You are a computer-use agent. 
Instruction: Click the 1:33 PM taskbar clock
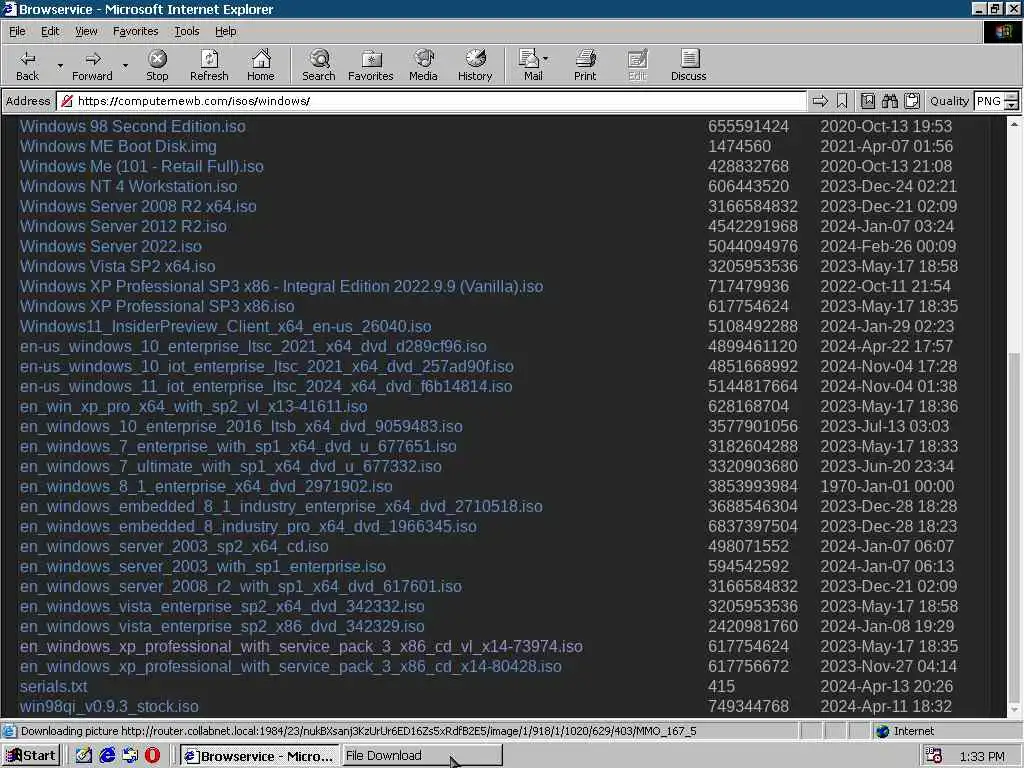982,756
